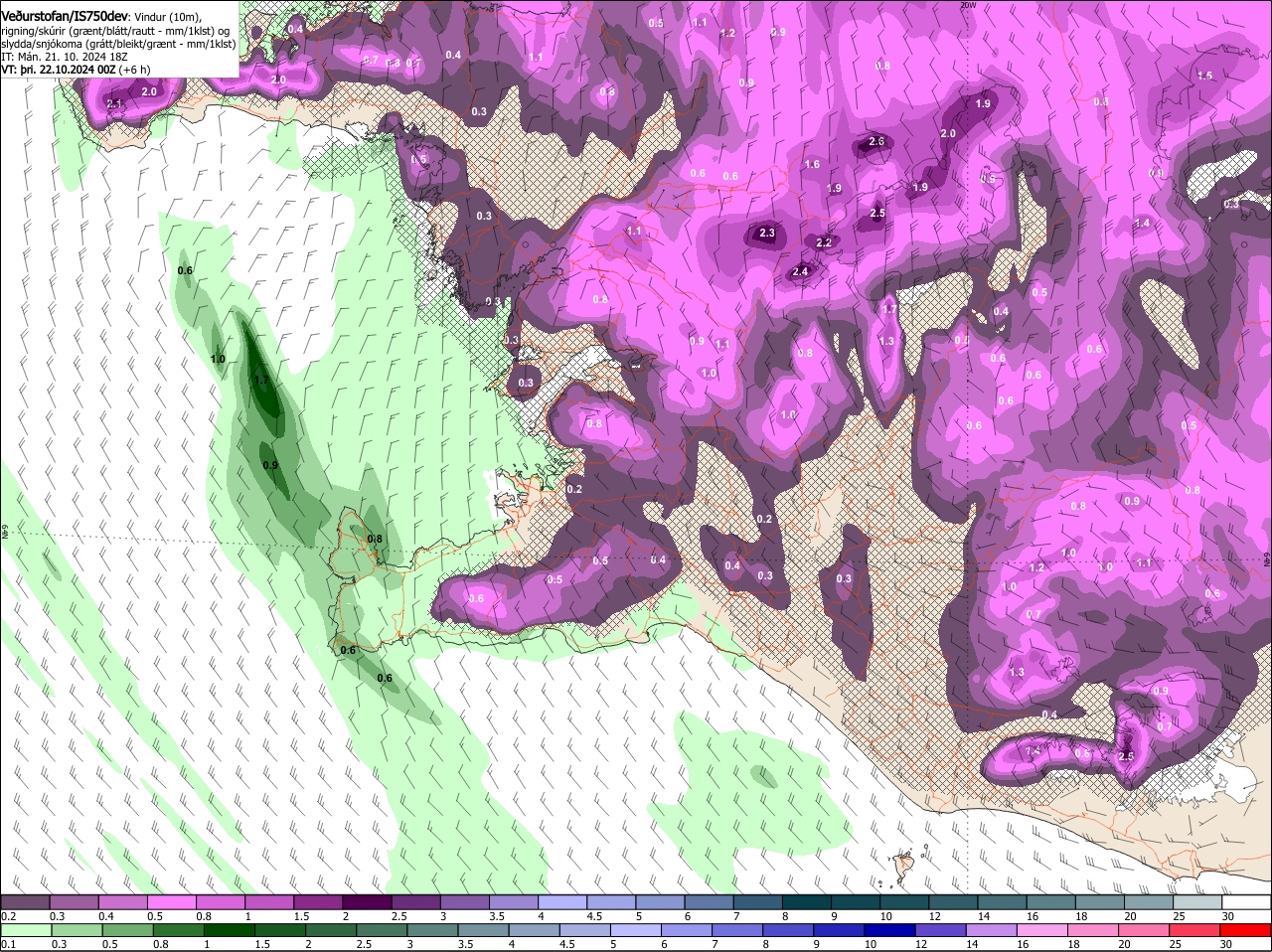The height and width of the screenshot is (952, 1272).
Task: Select pale blue 5 swatch on rain scale
Action: tap(636, 929)
